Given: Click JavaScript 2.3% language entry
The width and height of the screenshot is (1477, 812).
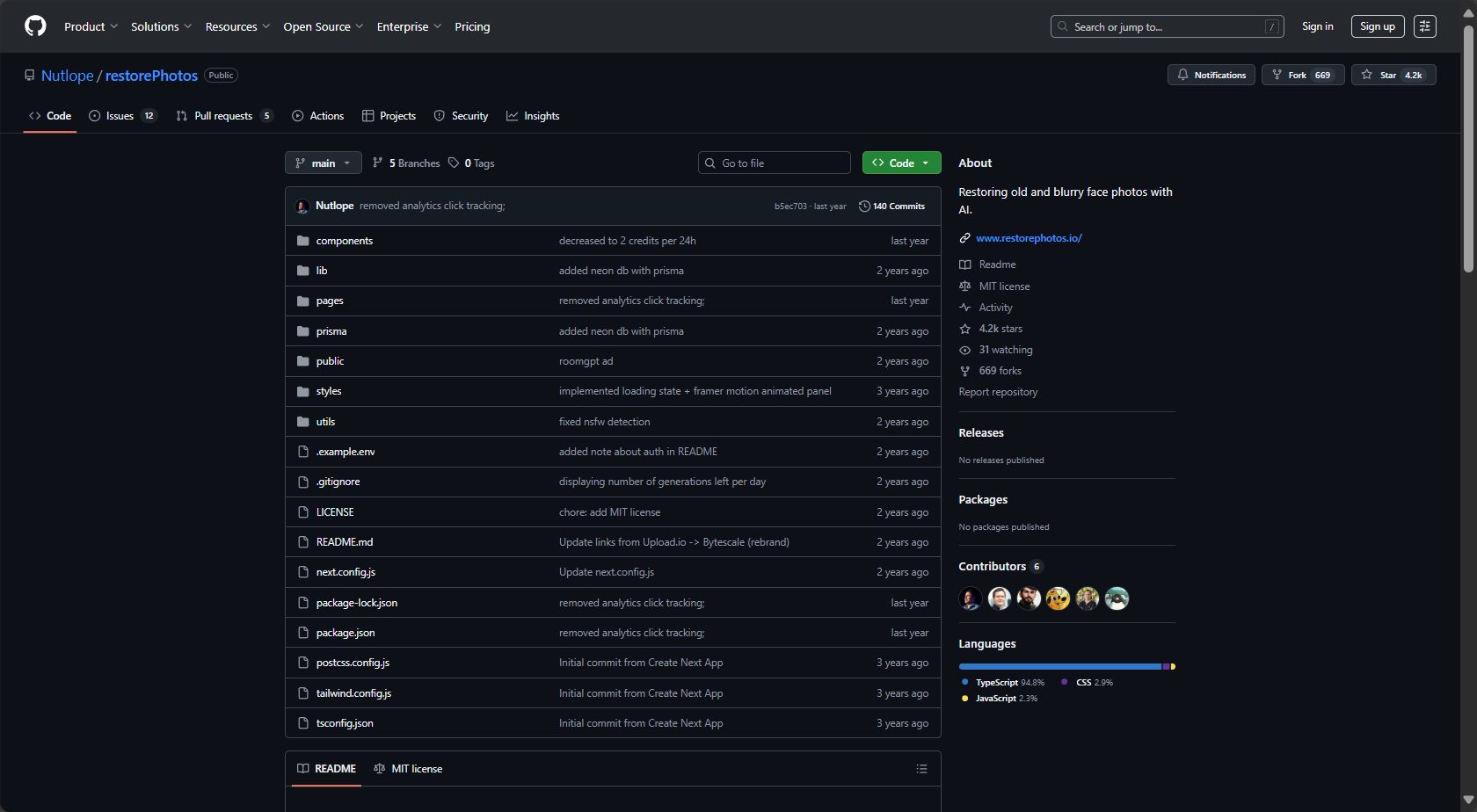Looking at the screenshot, I should tap(1000, 699).
